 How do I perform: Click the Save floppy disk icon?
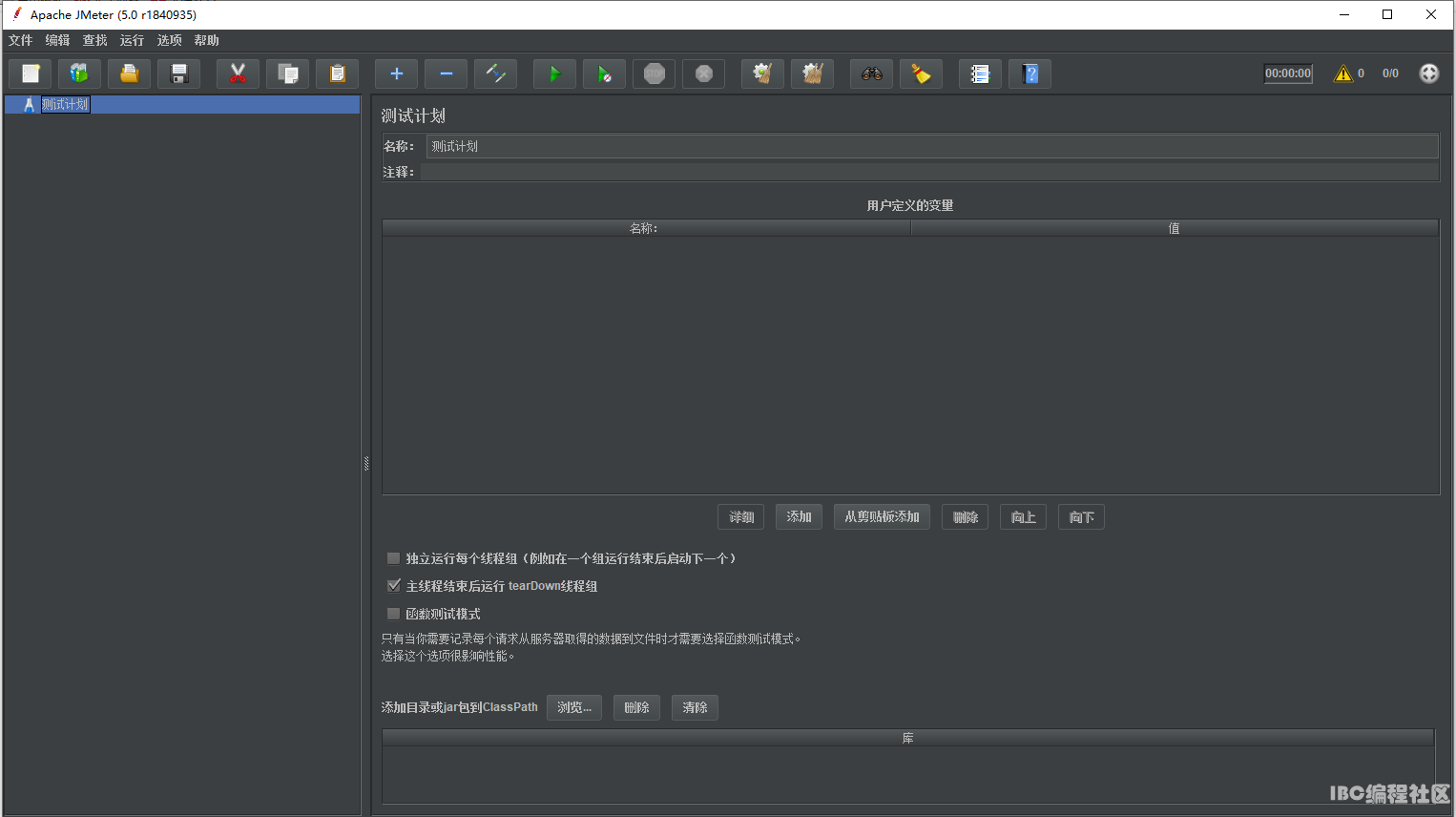pos(178,73)
